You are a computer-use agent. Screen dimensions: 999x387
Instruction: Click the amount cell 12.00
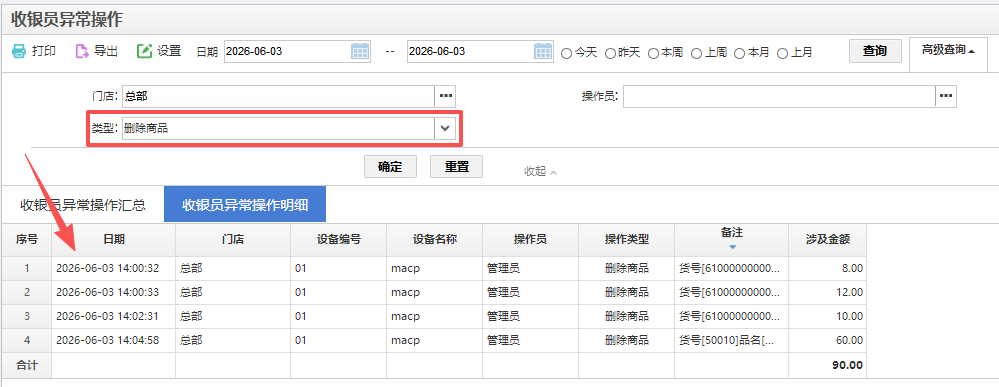(x=828, y=293)
